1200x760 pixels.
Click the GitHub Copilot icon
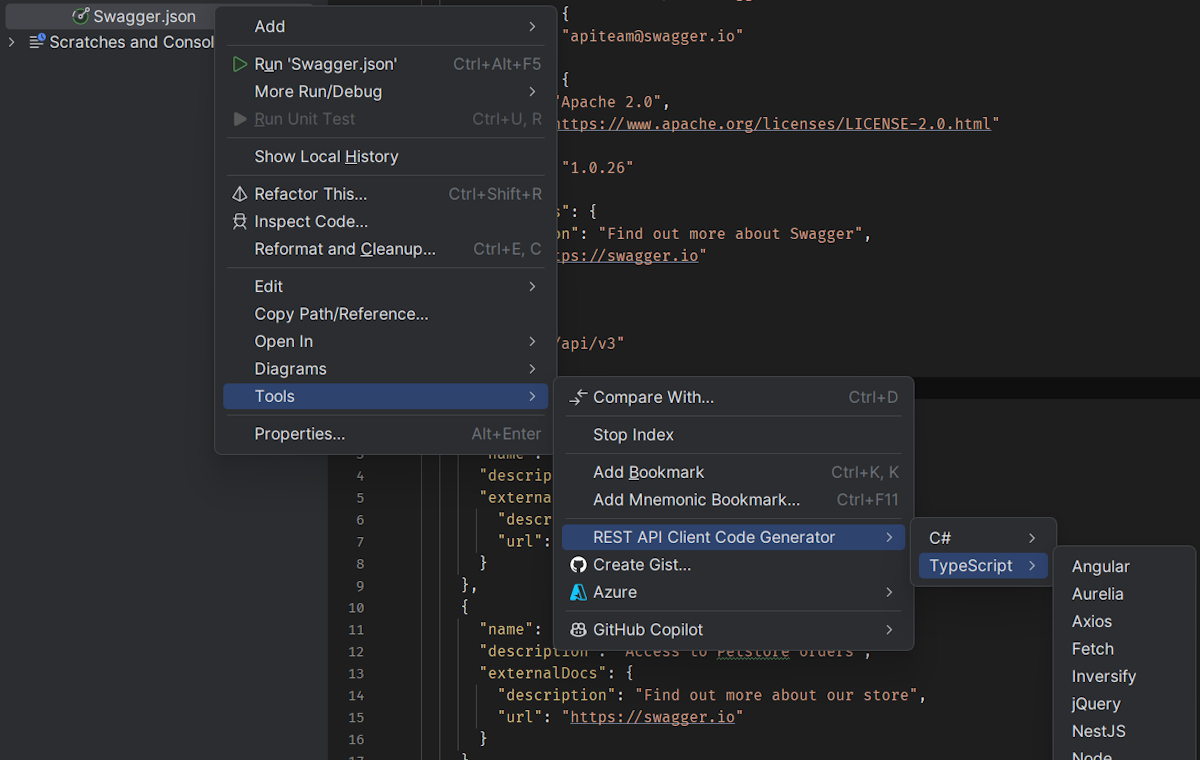click(x=578, y=630)
